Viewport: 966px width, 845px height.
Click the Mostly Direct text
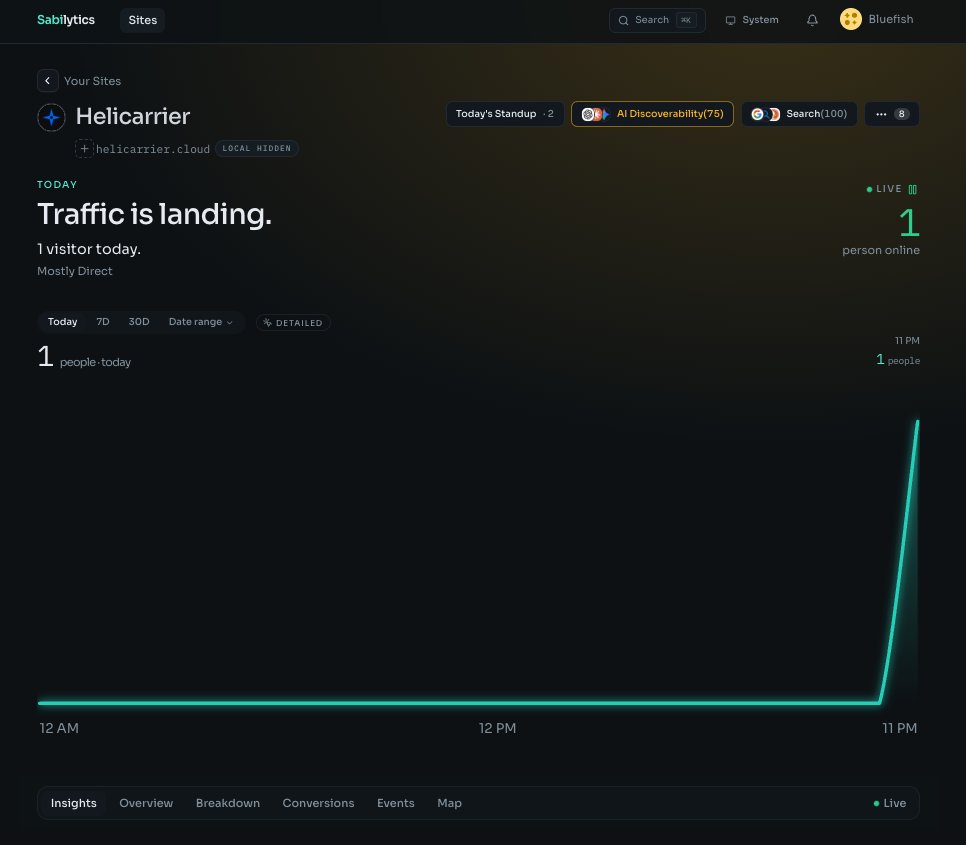coord(75,271)
